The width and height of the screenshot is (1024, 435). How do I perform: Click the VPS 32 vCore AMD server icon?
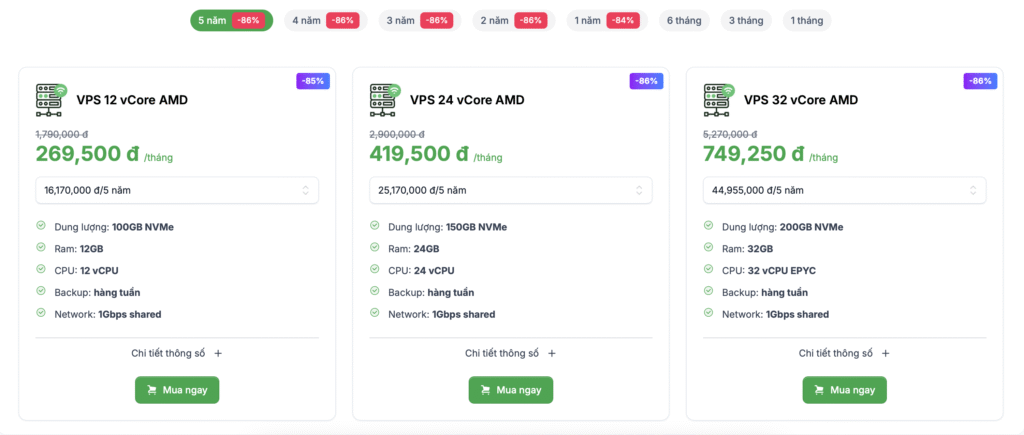click(x=719, y=97)
